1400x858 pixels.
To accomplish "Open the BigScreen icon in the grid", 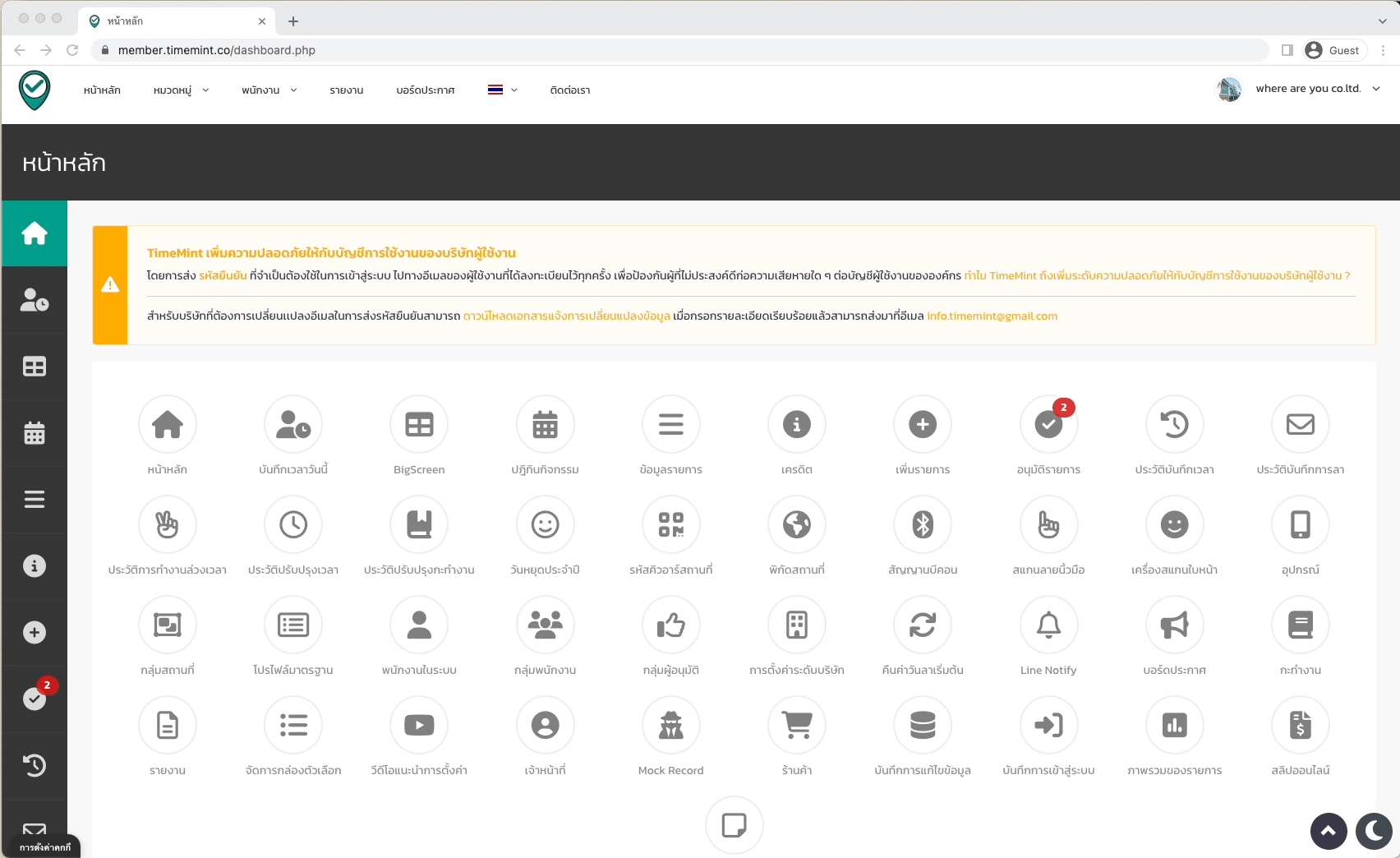I will click(x=419, y=425).
